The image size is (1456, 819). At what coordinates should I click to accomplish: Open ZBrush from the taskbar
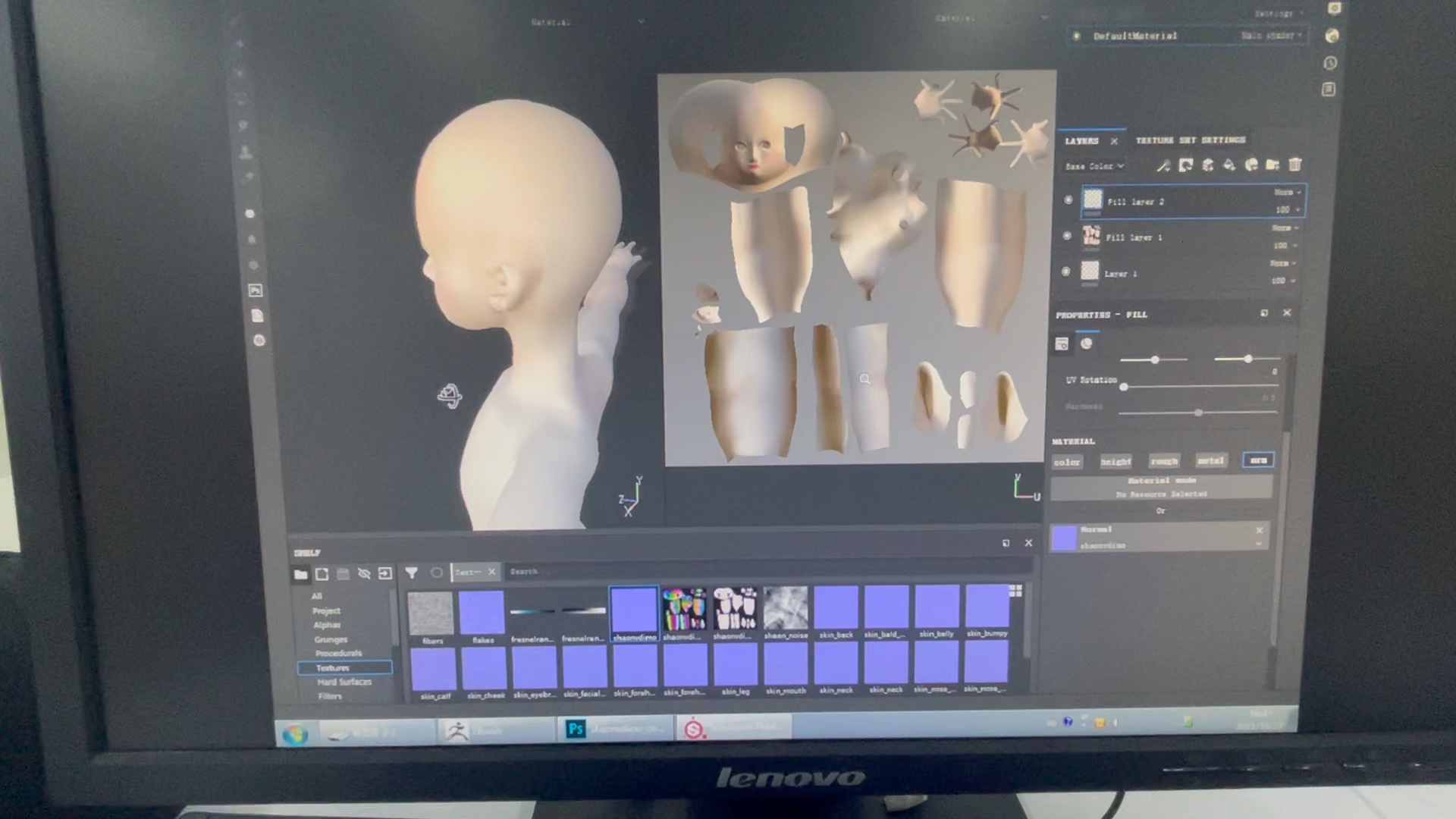tap(497, 730)
